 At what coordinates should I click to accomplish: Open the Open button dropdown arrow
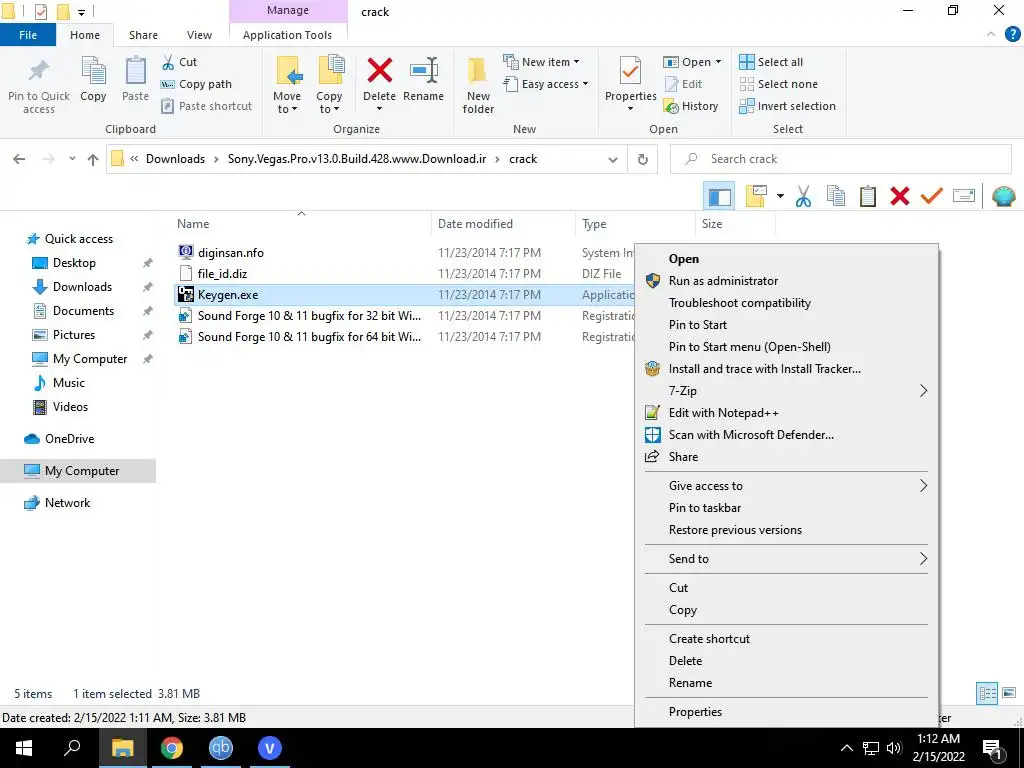[718, 62]
